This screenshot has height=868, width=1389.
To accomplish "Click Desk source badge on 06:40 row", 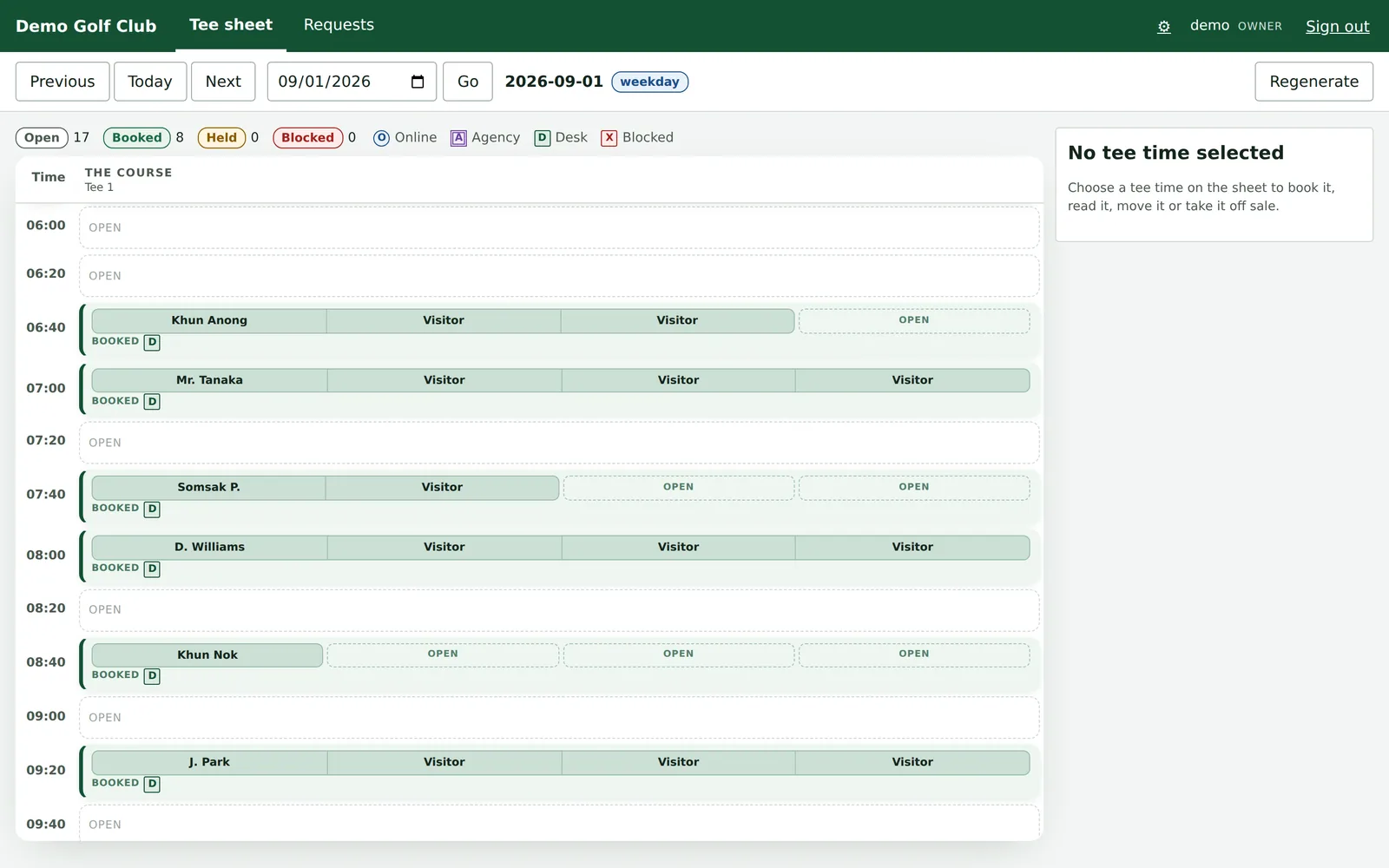I will [152, 342].
